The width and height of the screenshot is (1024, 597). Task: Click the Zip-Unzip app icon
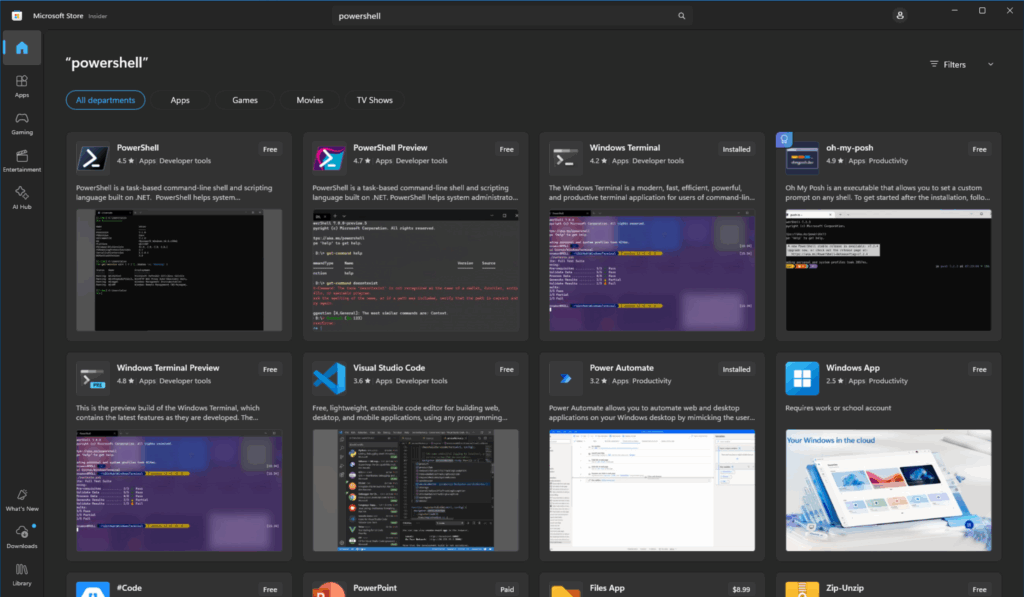click(802, 589)
